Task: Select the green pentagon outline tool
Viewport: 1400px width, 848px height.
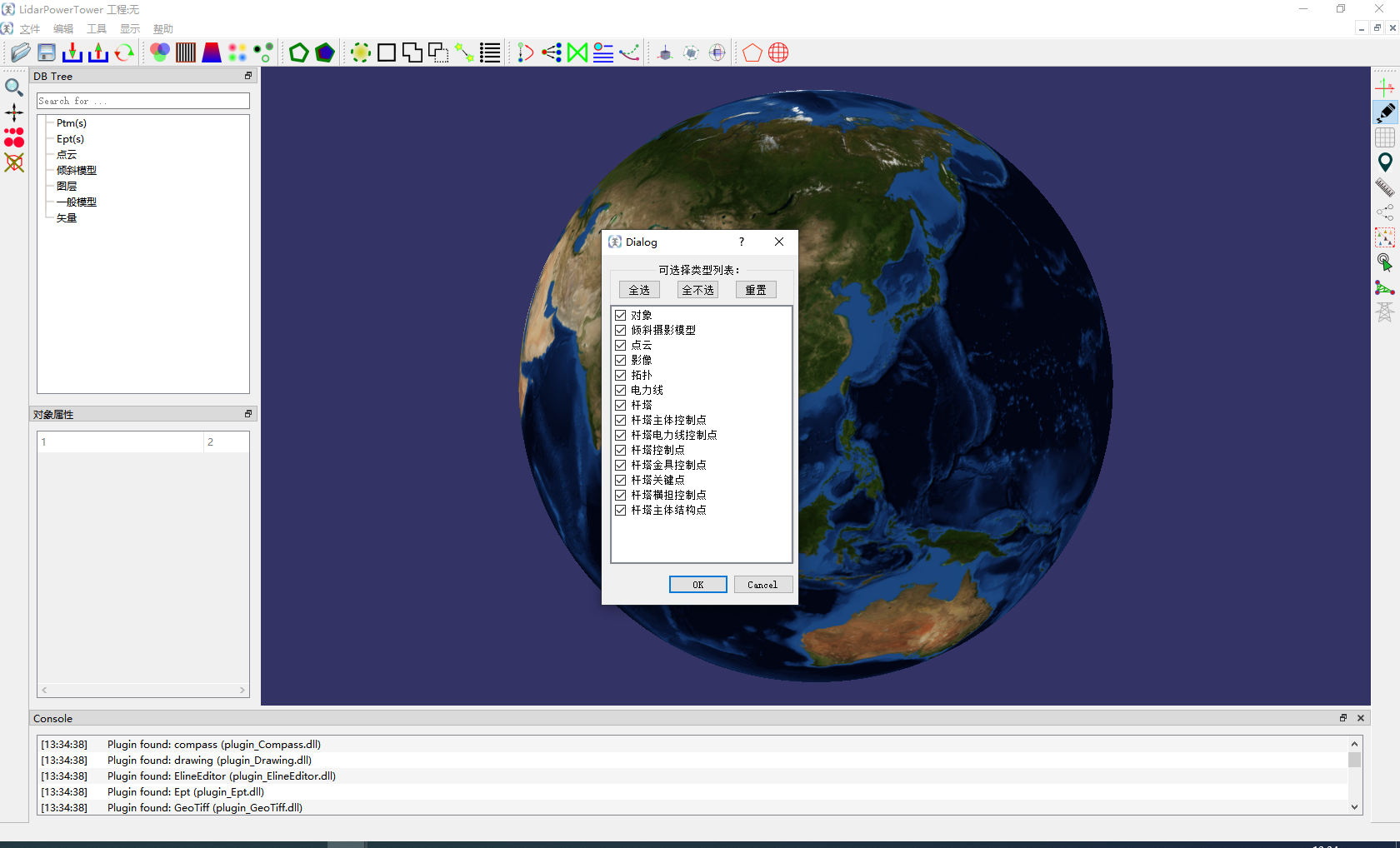Action: 298,52
